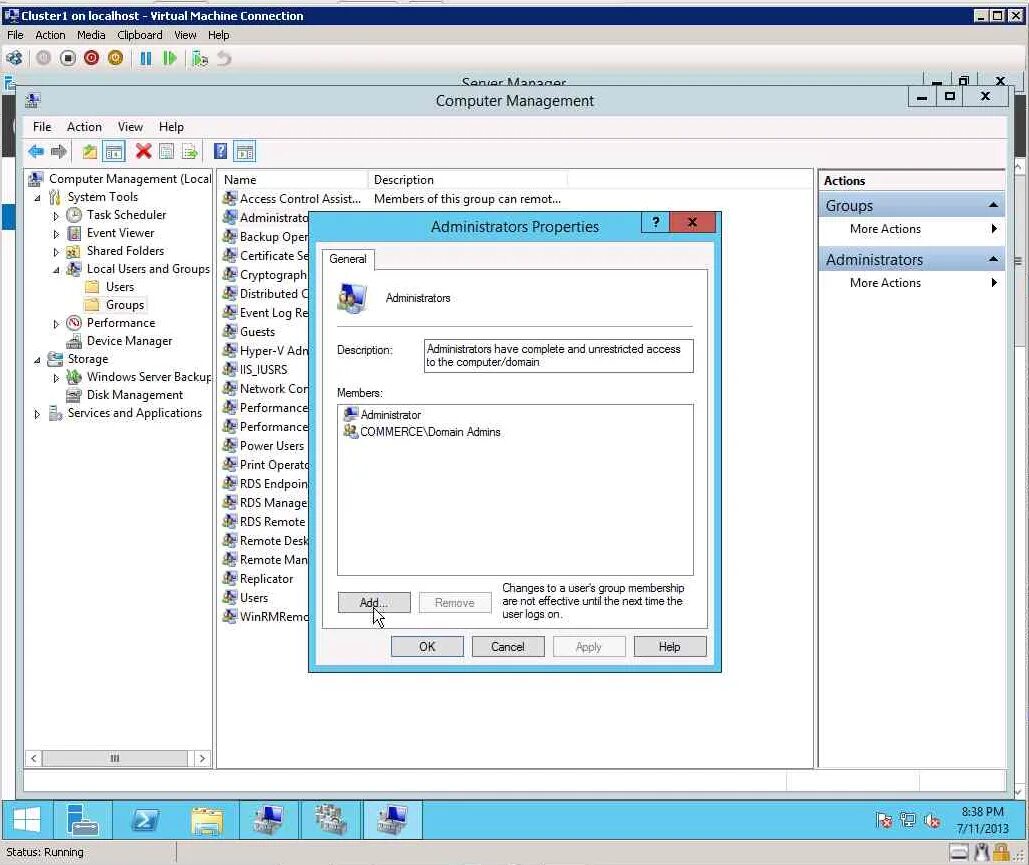Open the Clipboard menu of VM Connection

pos(140,35)
